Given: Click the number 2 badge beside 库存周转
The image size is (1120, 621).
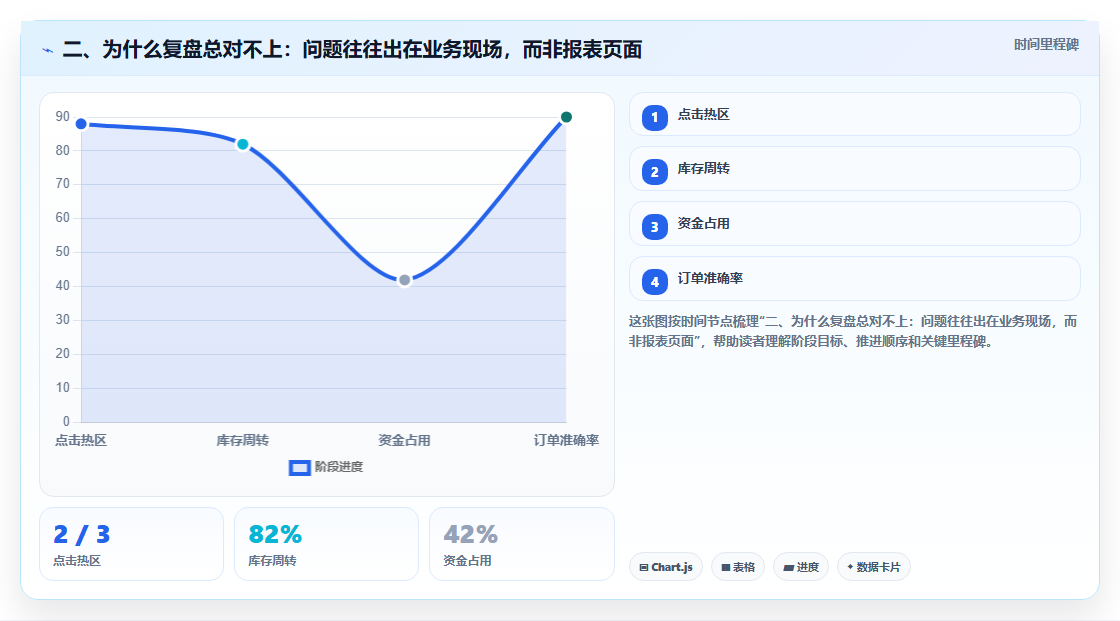Looking at the screenshot, I should click(654, 172).
